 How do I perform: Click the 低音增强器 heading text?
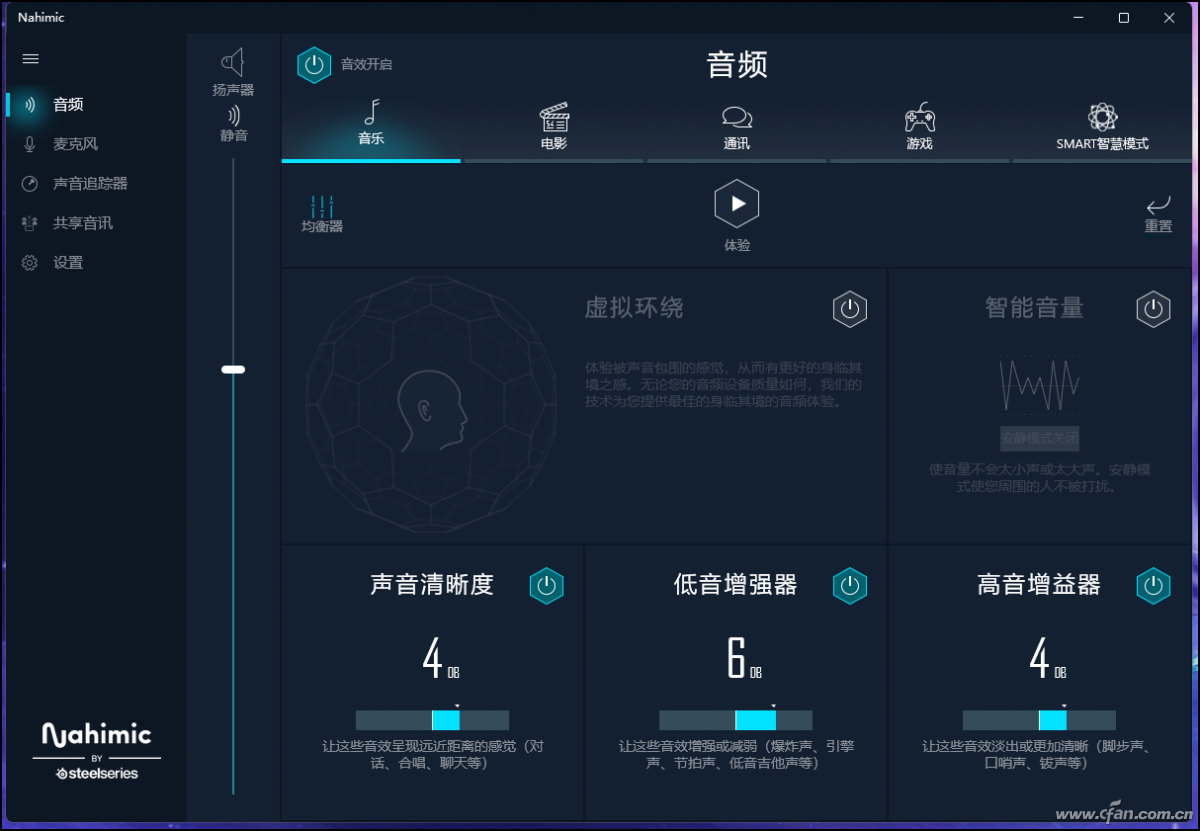[736, 585]
